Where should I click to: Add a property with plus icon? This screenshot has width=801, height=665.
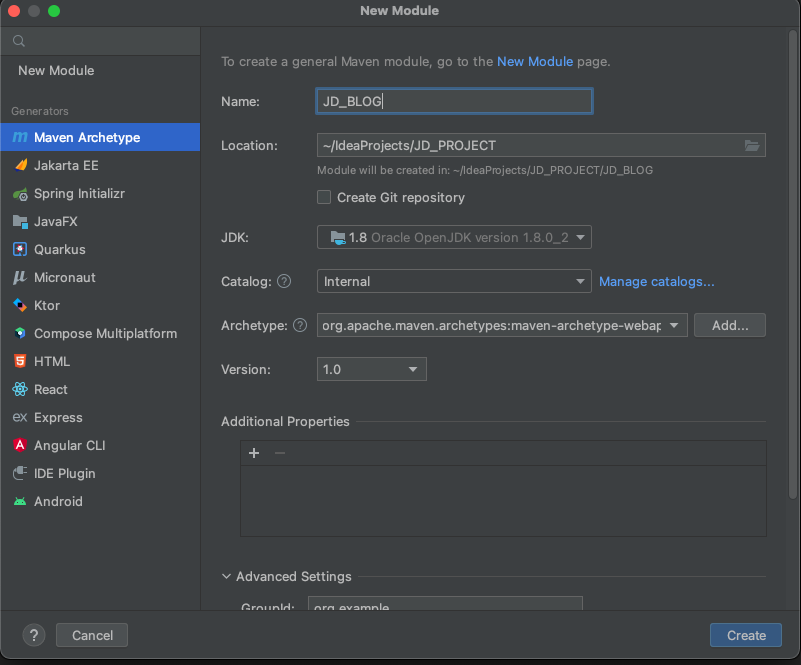254,453
